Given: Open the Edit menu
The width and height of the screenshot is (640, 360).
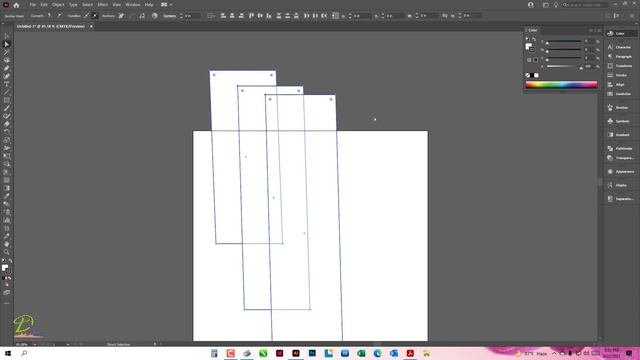Looking at the screenshot, I should [44, 4].
